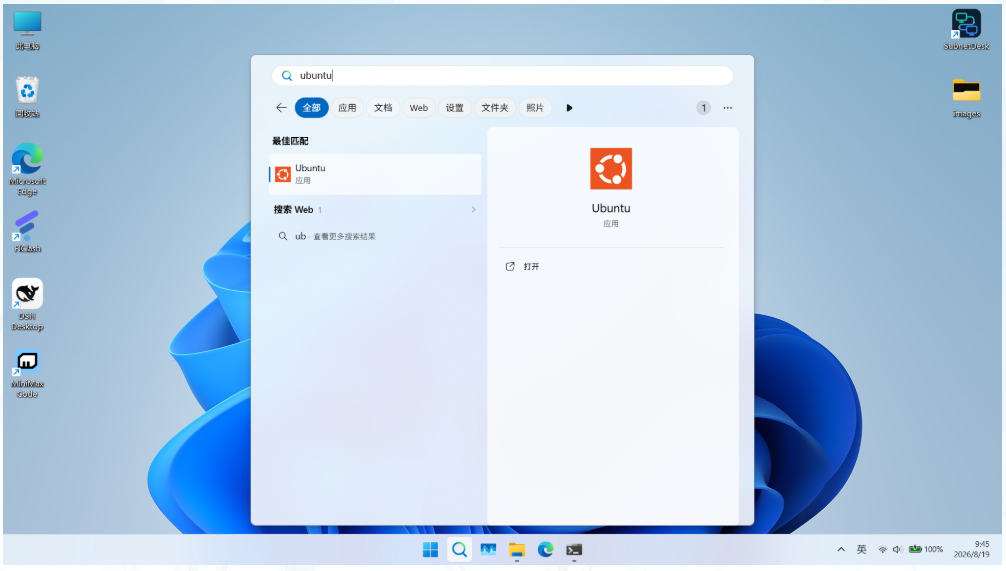Switch to the 应用 filter tab
This screenshot has height=571, width=1006.
[347, 108]
